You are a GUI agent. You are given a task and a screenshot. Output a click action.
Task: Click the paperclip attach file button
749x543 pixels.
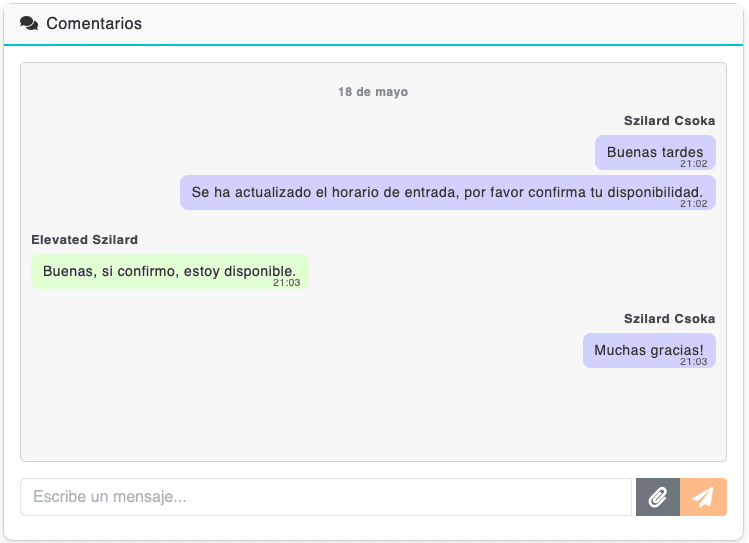coord(658,497)
